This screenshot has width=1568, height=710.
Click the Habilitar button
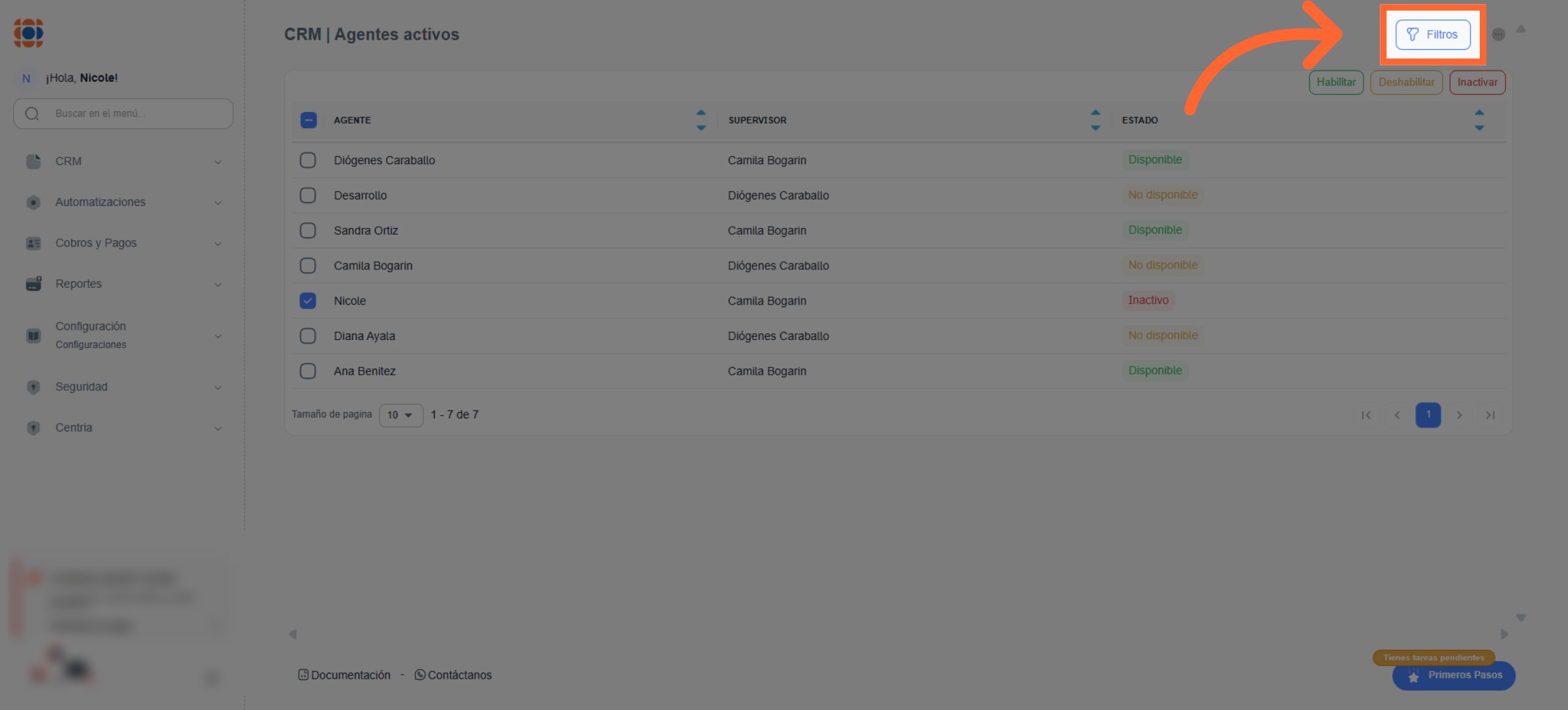click(x=1335, y=82)
